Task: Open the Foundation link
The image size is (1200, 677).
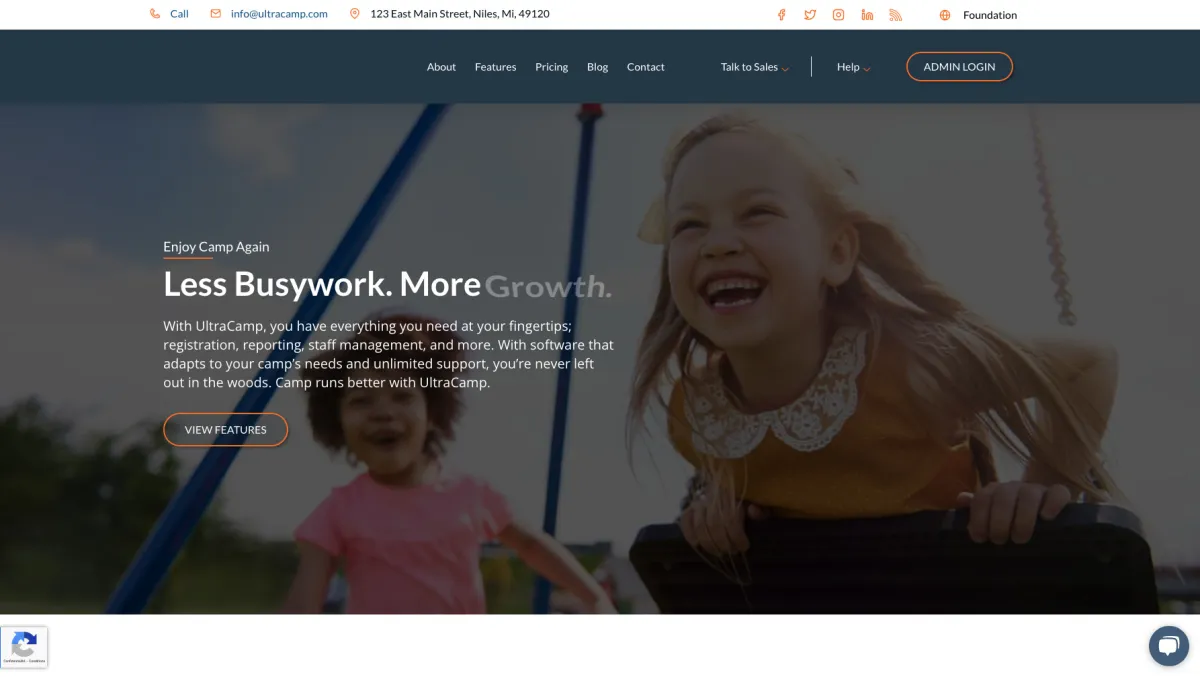Action: pyautogui.click(x=990, y=15)
